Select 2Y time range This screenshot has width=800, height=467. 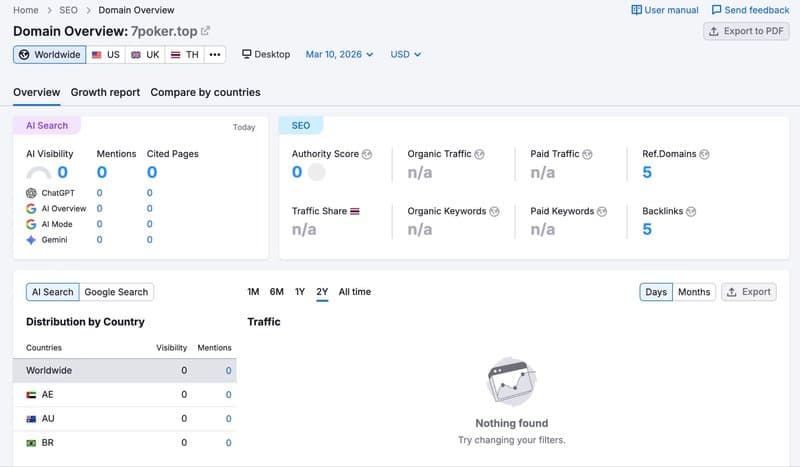point(322,292)
